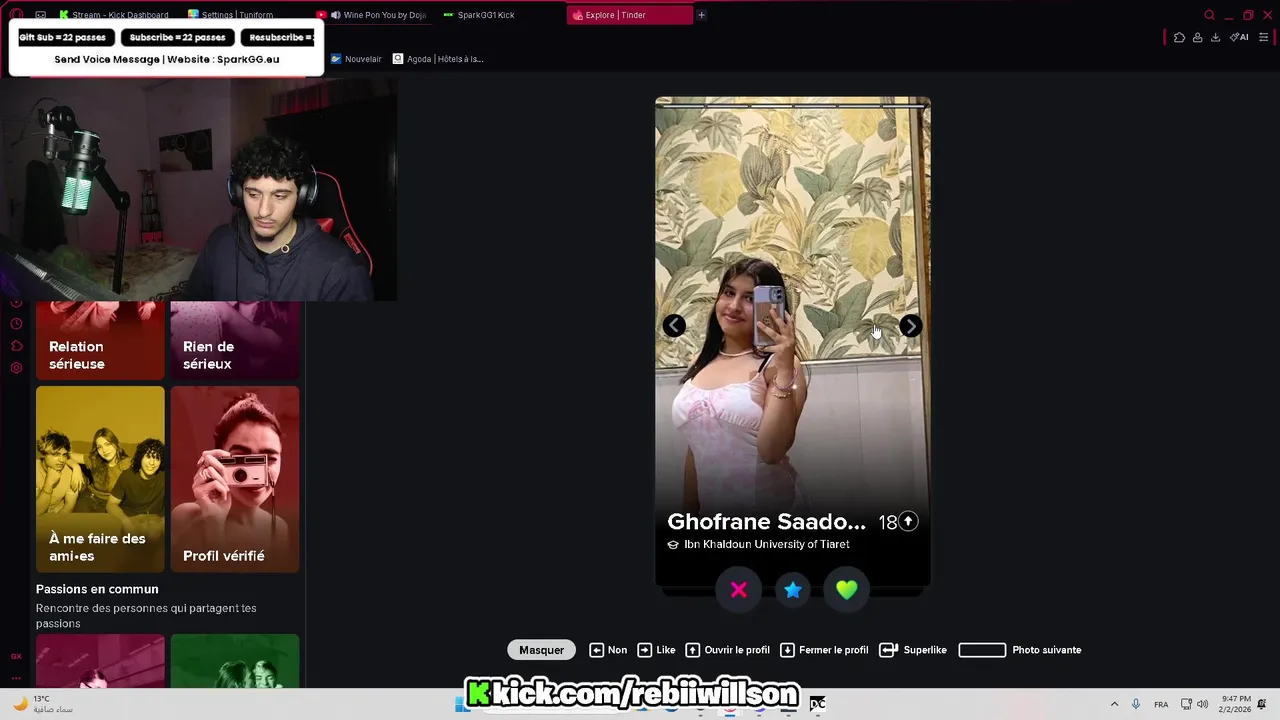Image resolution: width=1280 pixels, height=720 pixels.
Task: Click the blue star Super Like button
Action: tap(793, 590)
